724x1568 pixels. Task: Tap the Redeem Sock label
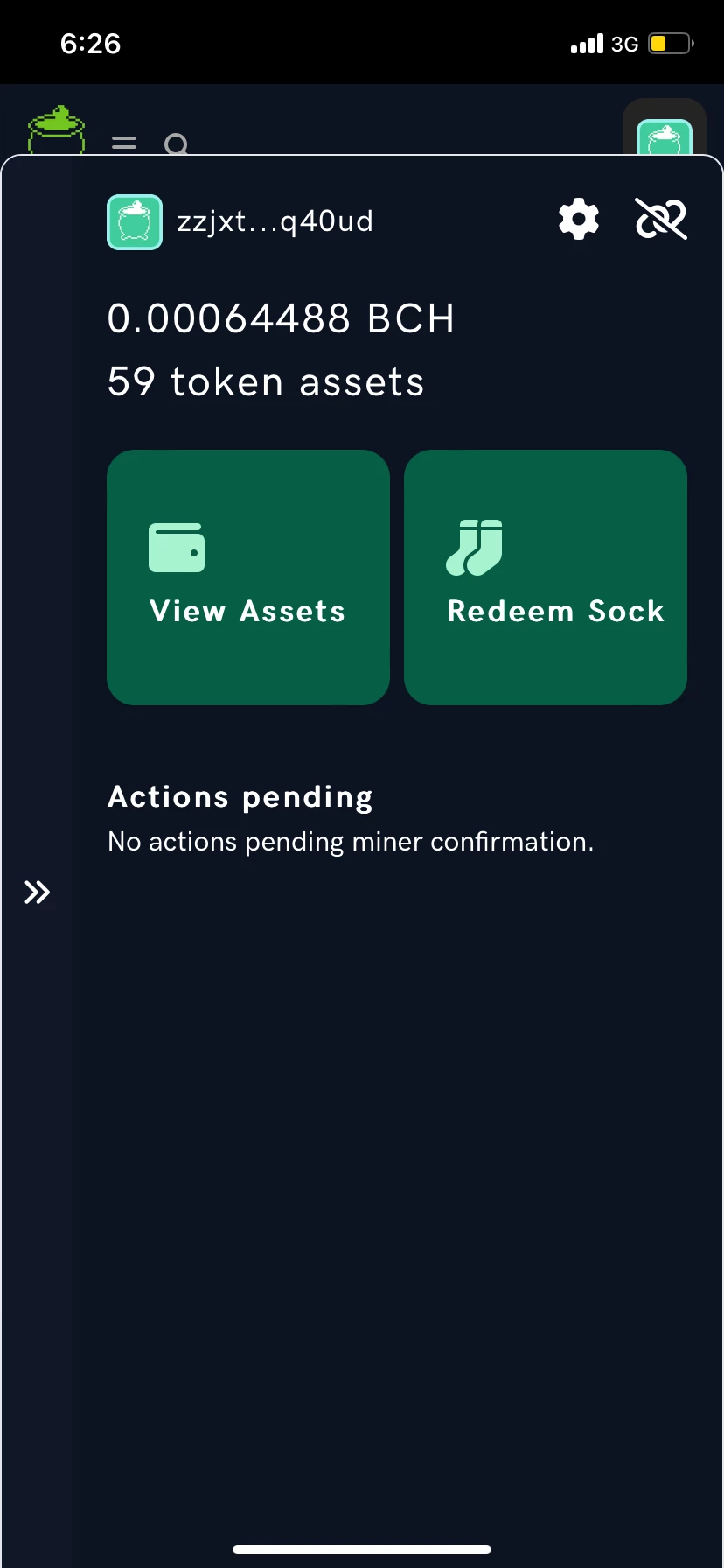pos(556,611)
